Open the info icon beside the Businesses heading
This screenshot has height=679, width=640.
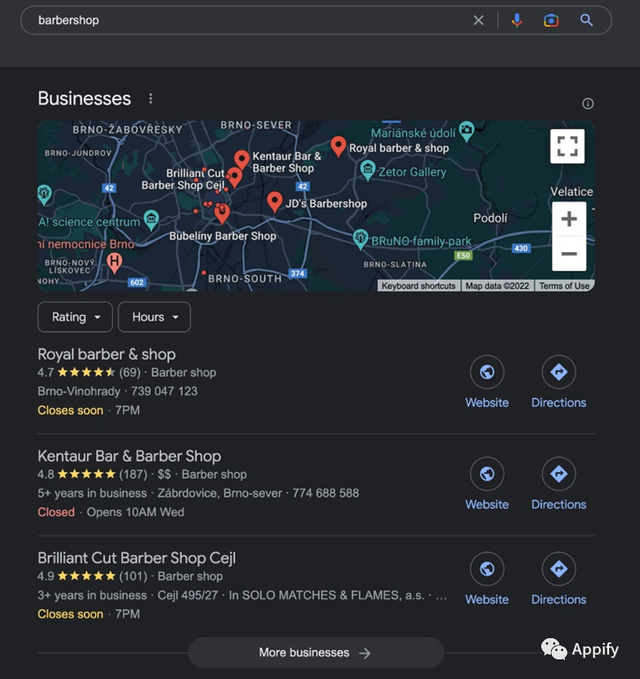pos(588,103)
